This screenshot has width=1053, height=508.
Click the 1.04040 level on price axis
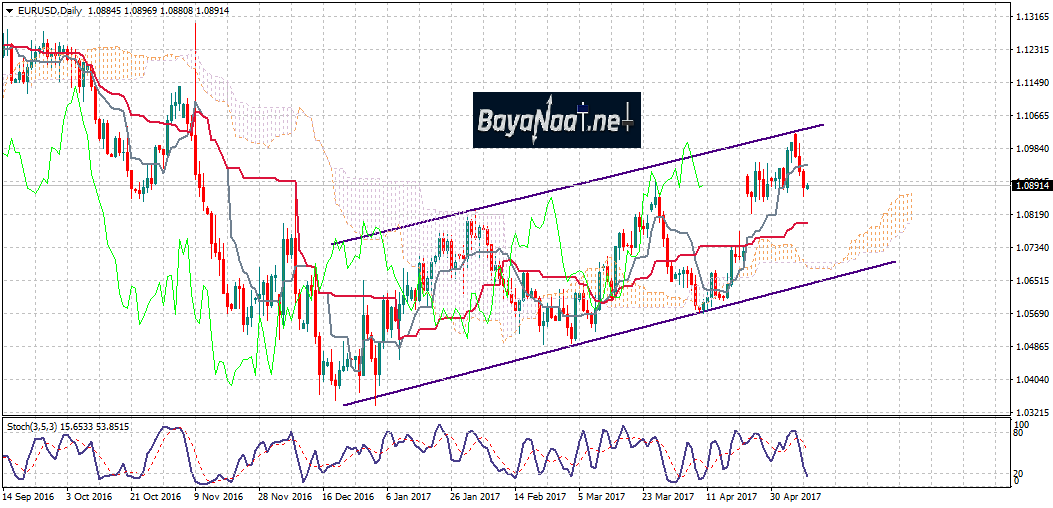point(1029,380)
